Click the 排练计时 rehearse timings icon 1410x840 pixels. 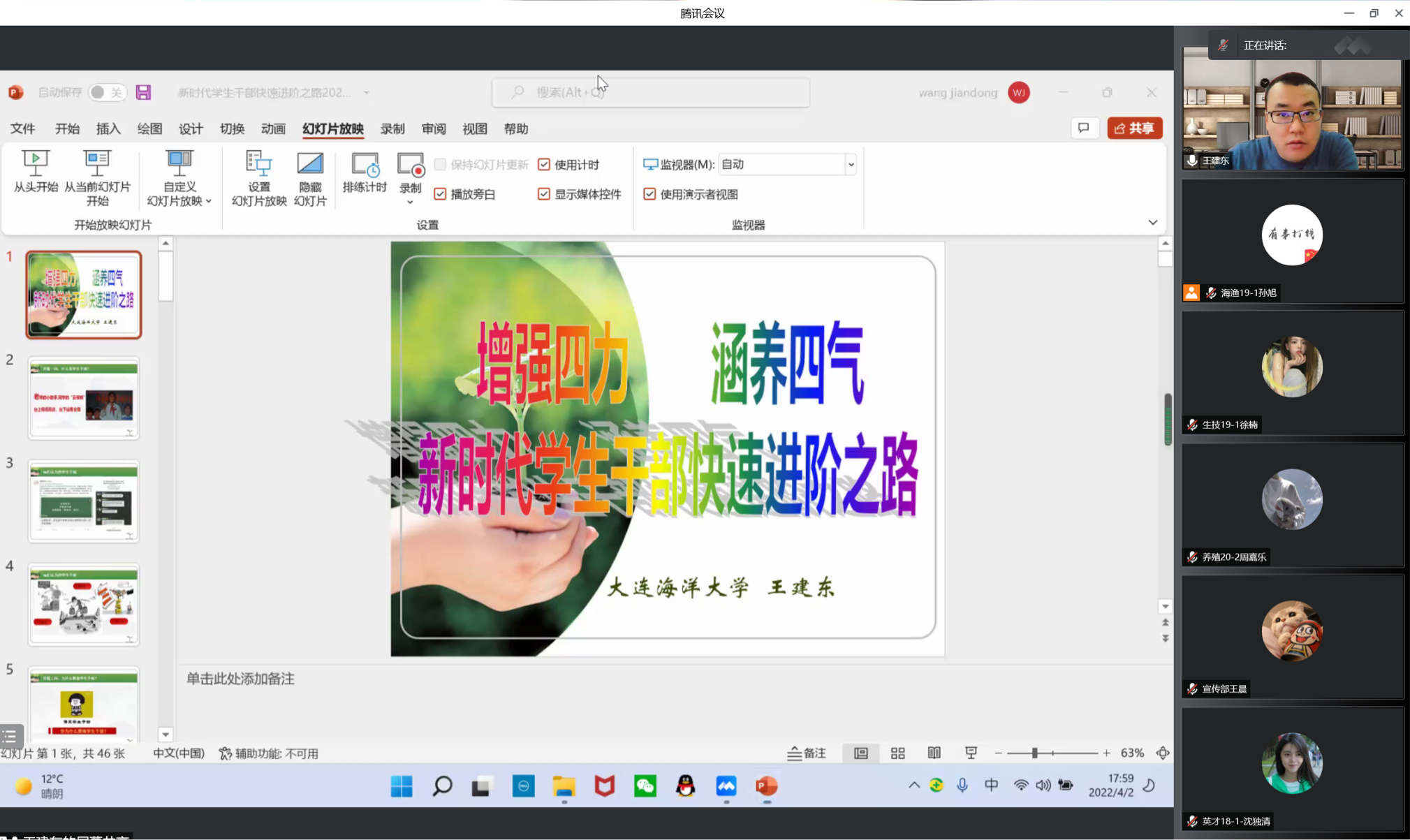click(x=365, y=165)
